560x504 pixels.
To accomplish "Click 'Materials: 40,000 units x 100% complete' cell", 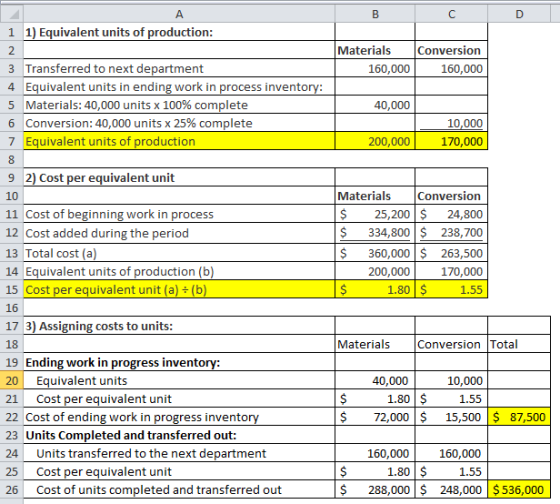I will (x=179, y=105).
